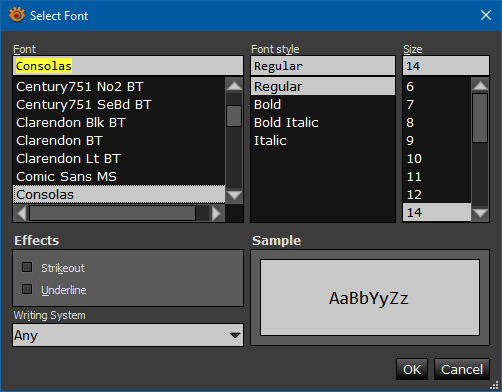Choose Italic font style
This screenshot has width=502, height=392.
pyautogui.click(x=323, y=141)
